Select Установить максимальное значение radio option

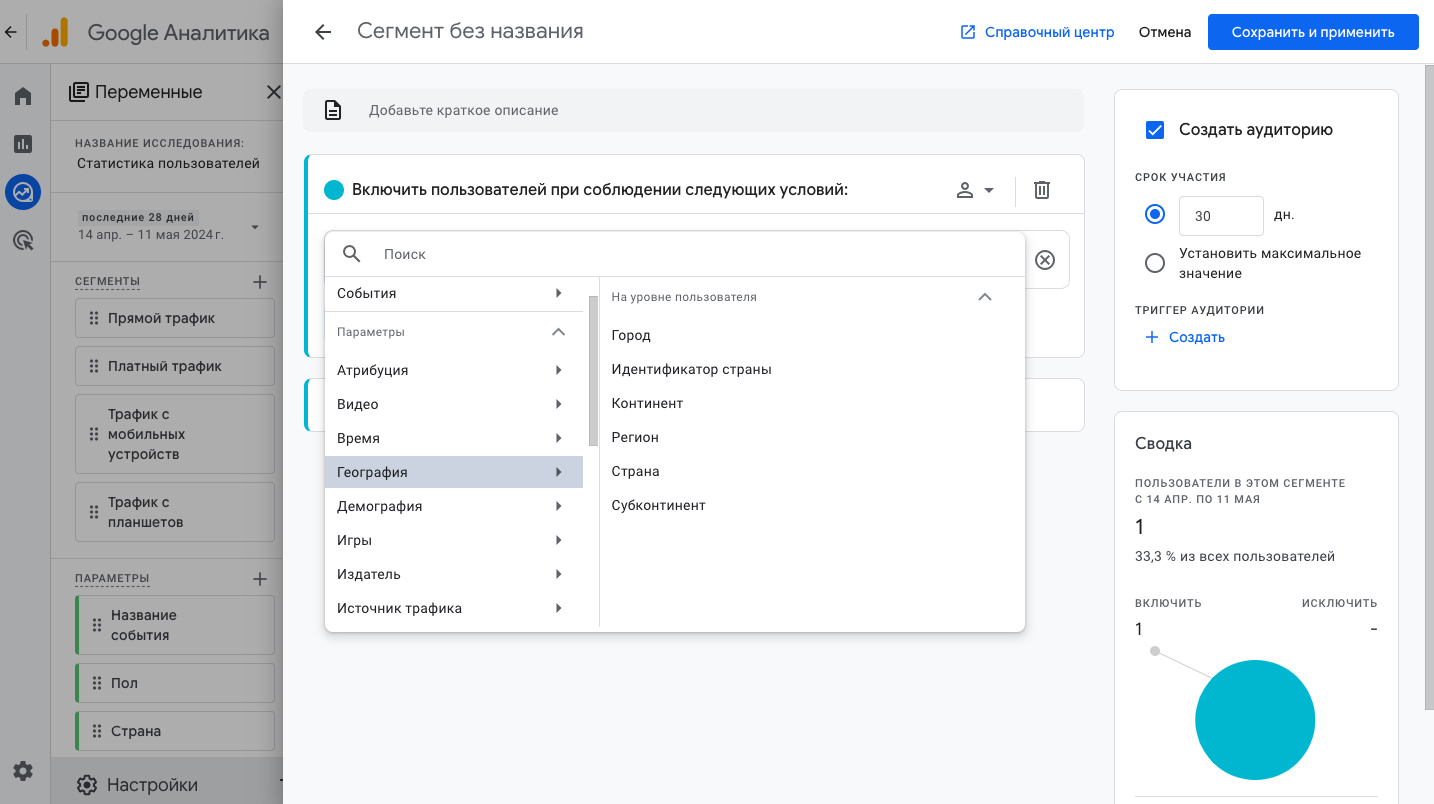[1155, 263]
